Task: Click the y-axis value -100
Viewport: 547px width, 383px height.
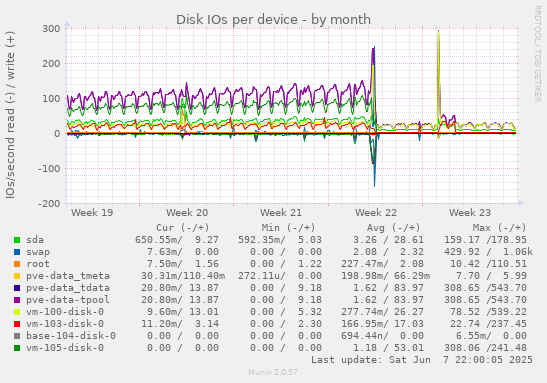Action: (49, 168)
